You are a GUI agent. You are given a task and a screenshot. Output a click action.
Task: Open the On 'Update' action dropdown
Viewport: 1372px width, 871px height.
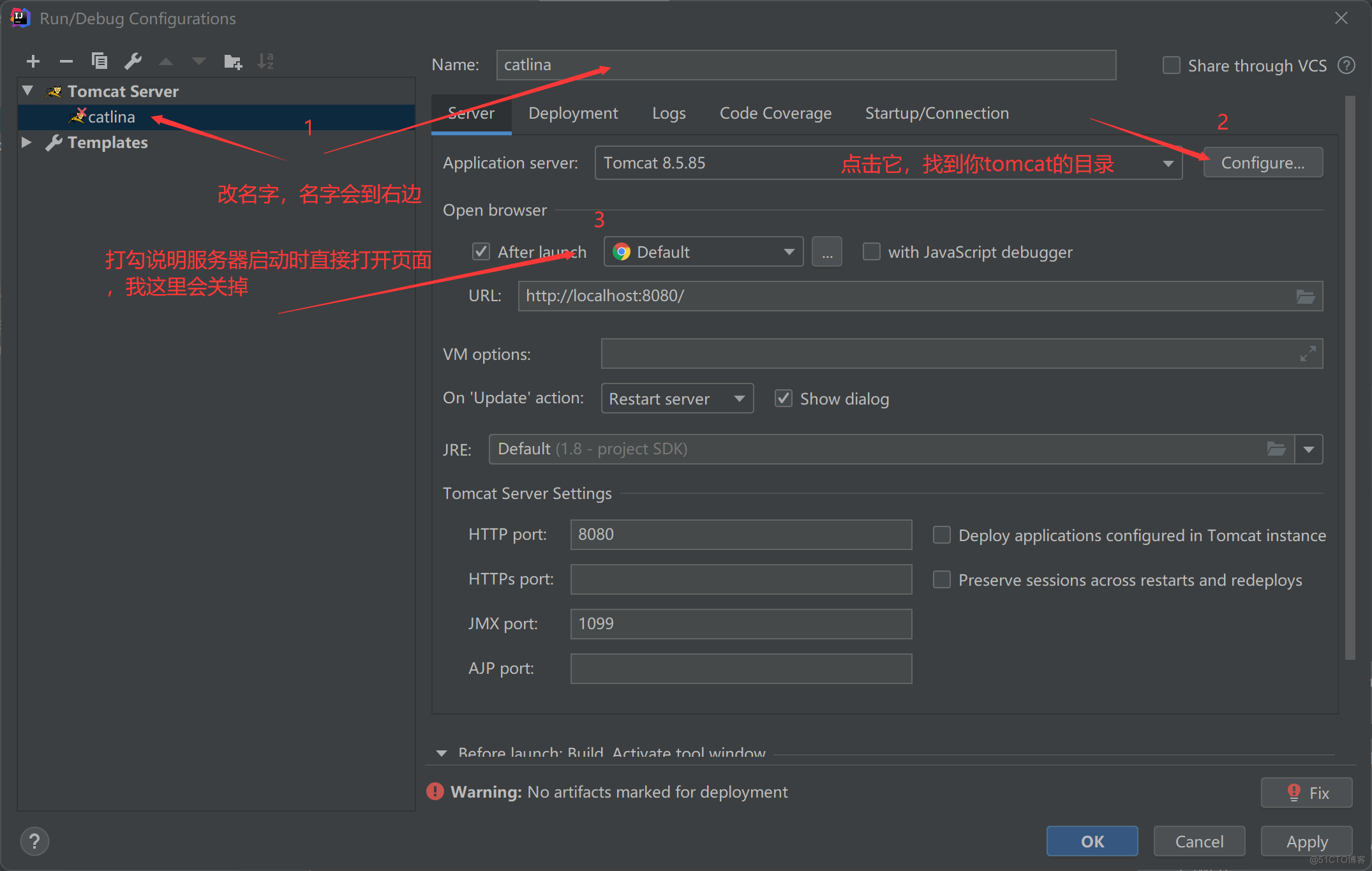click(x=740, y=399)
